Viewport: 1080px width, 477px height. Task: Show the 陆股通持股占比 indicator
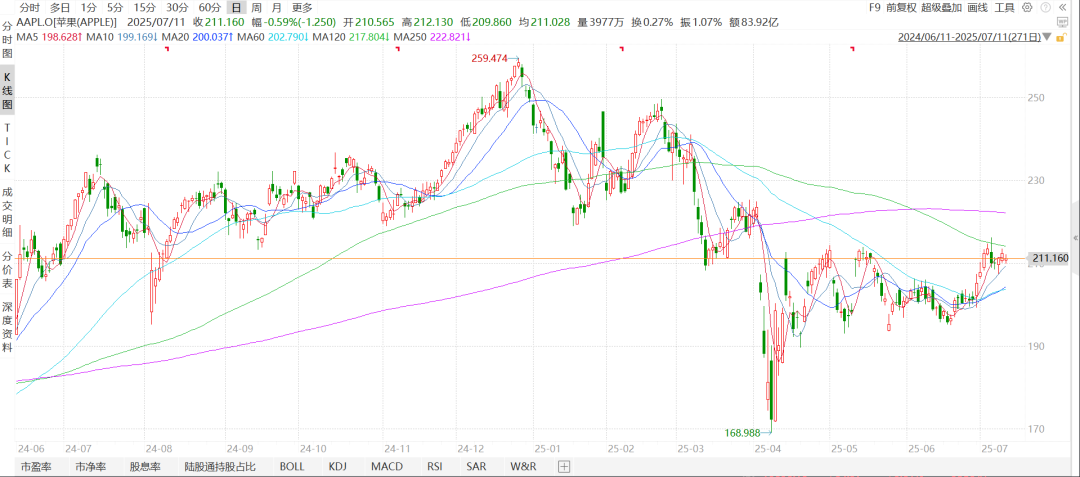tap(220, 467)
